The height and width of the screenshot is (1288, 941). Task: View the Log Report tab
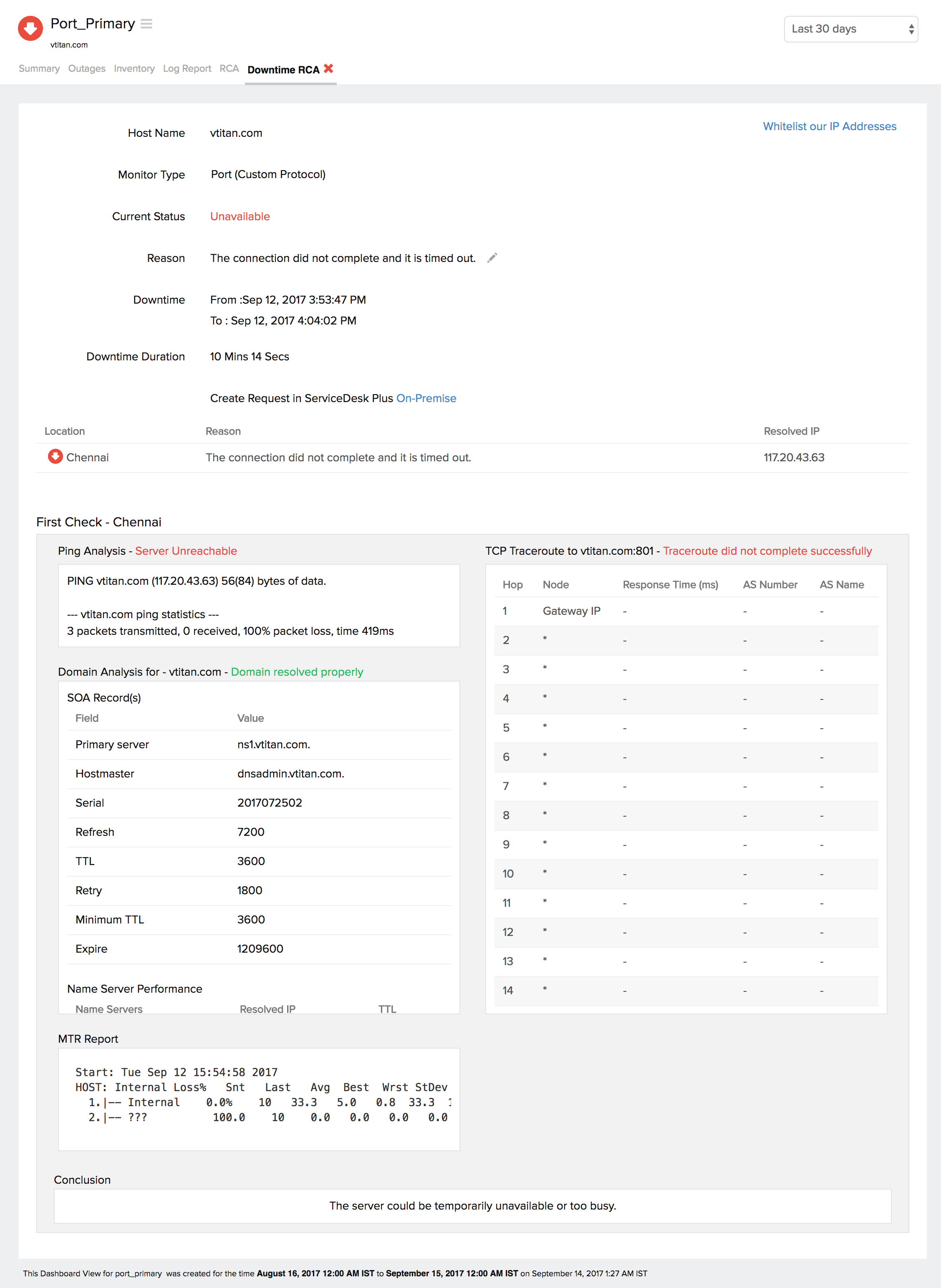pos(187,69)
